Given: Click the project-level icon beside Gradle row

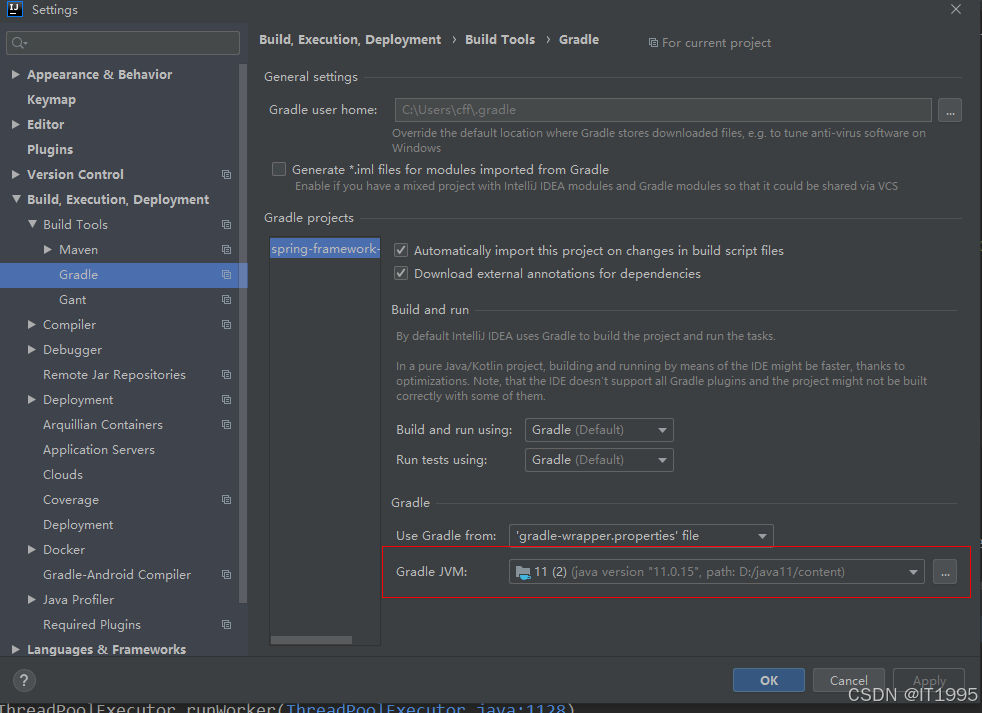Looking at the screenshot, I should click(x=227, y=275).
